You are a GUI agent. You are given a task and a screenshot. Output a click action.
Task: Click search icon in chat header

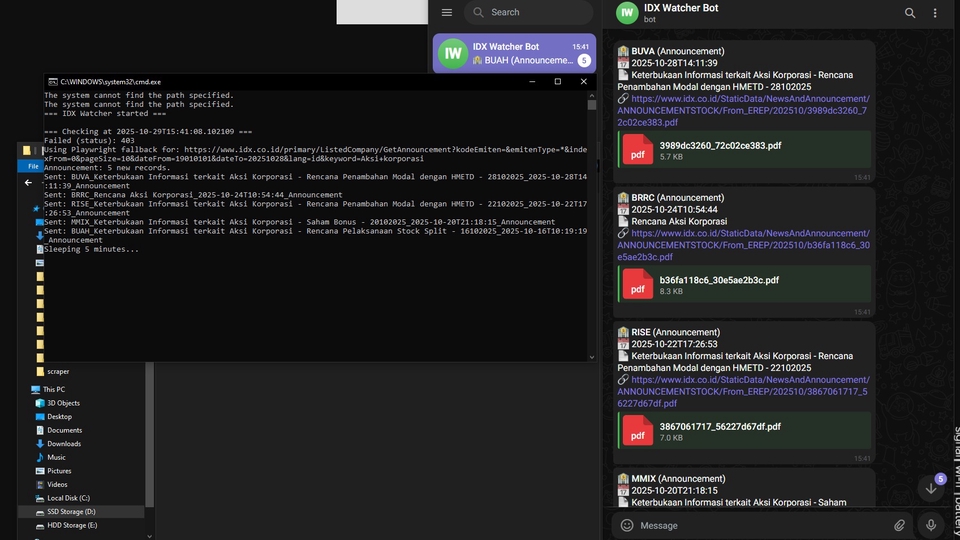click(x=909, y=13)
